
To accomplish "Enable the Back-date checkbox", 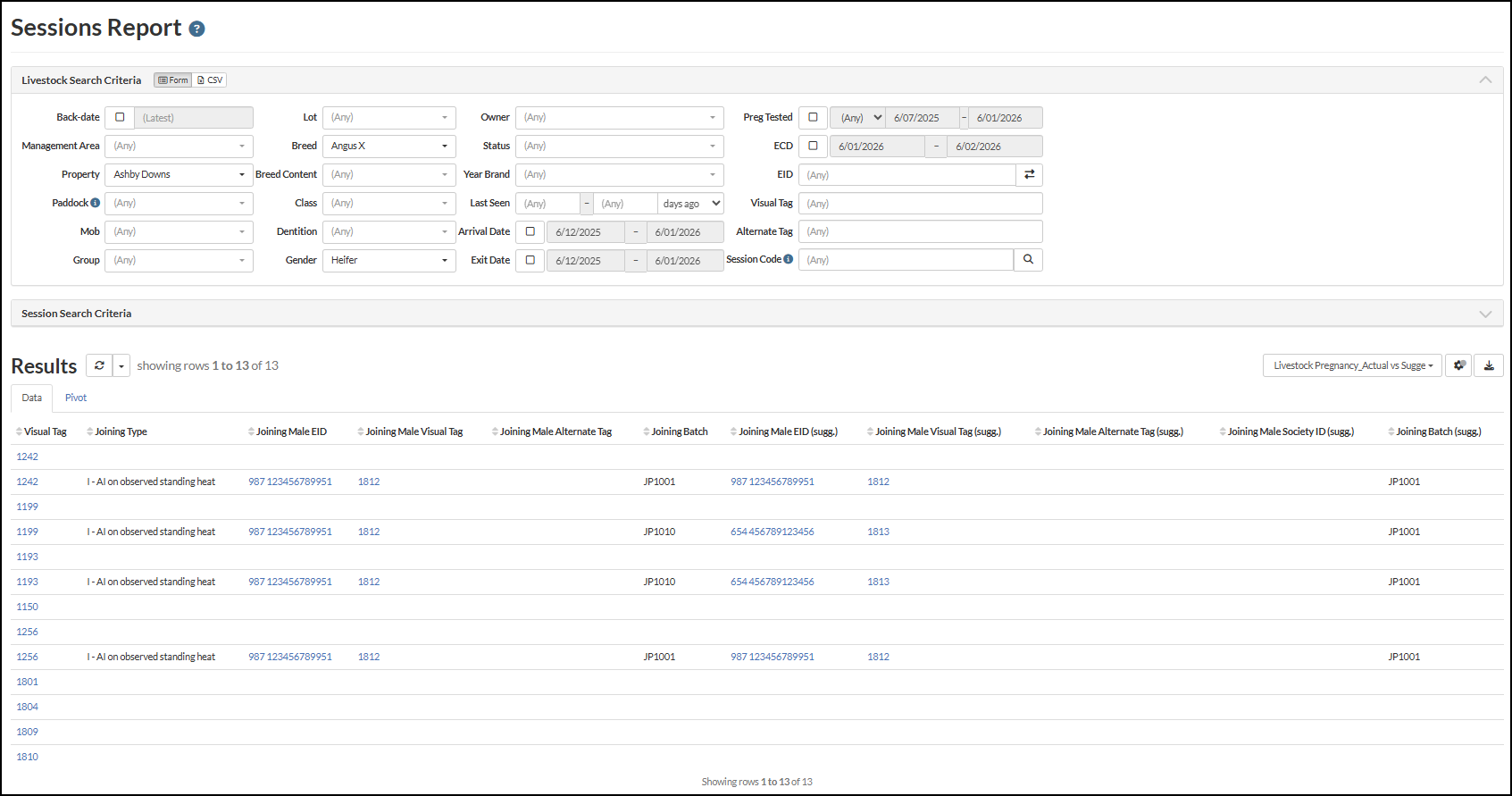I will pos(120,118).
